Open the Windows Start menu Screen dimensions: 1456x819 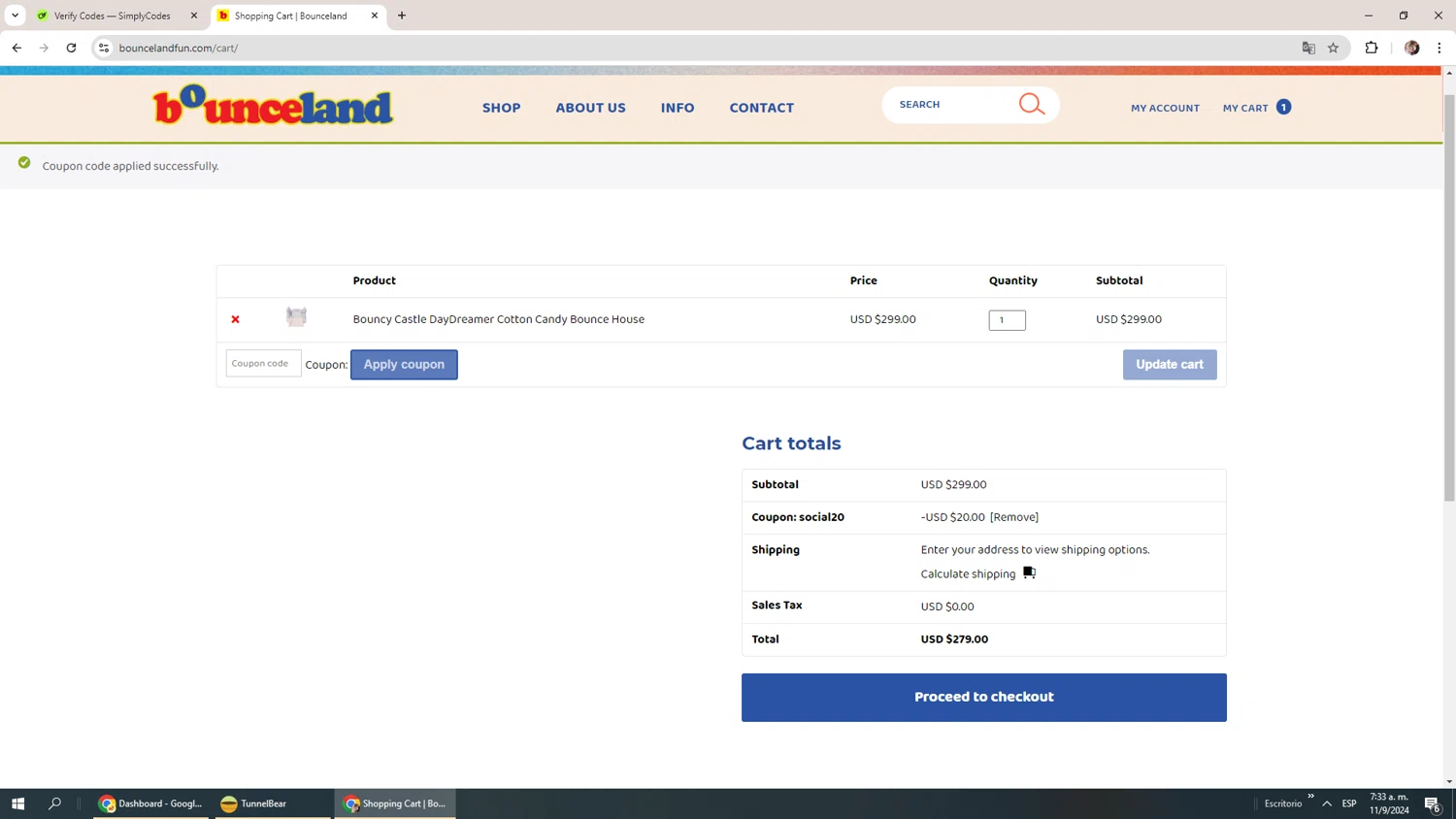pyautogui.click(x=17, y=803)
